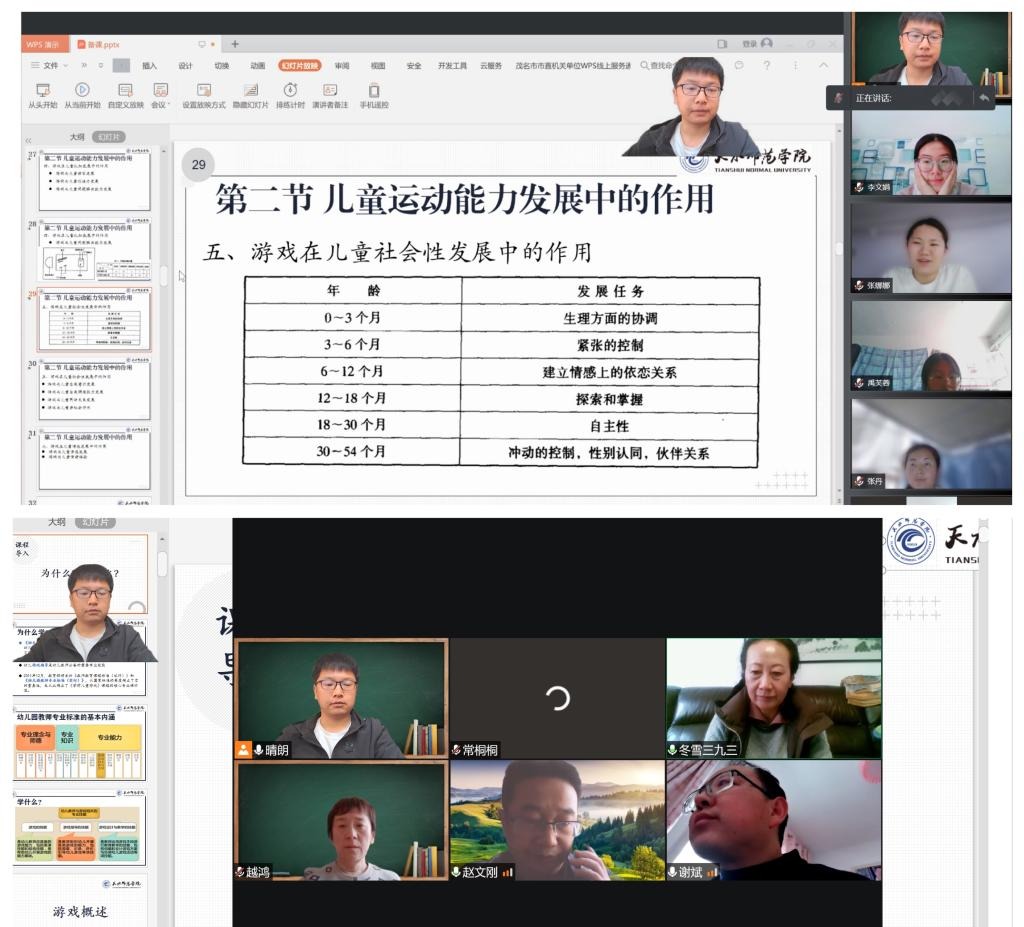The image size is (1024, 927).
Task: Open the 插入 ribbon tab
Action: (x=149, y=65)
